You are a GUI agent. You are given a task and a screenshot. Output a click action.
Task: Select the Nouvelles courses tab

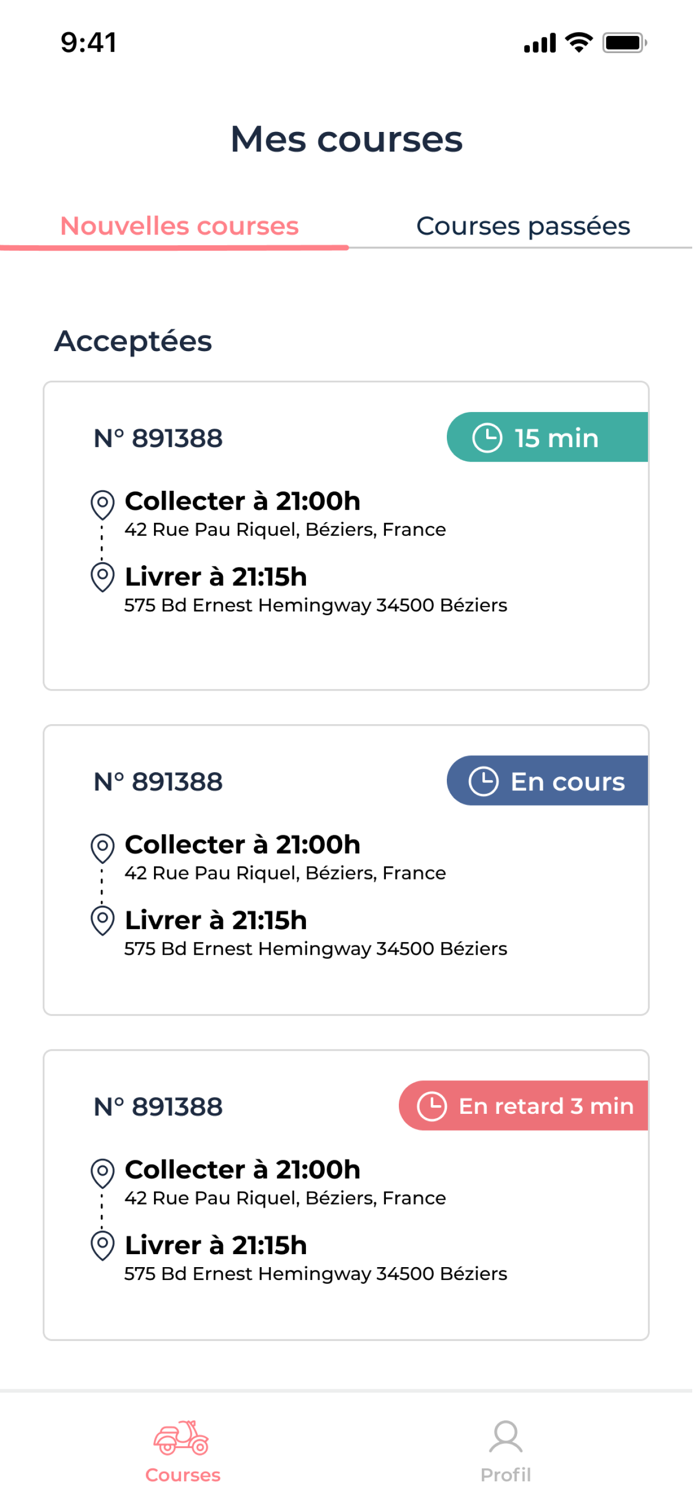tap(178, 226)
